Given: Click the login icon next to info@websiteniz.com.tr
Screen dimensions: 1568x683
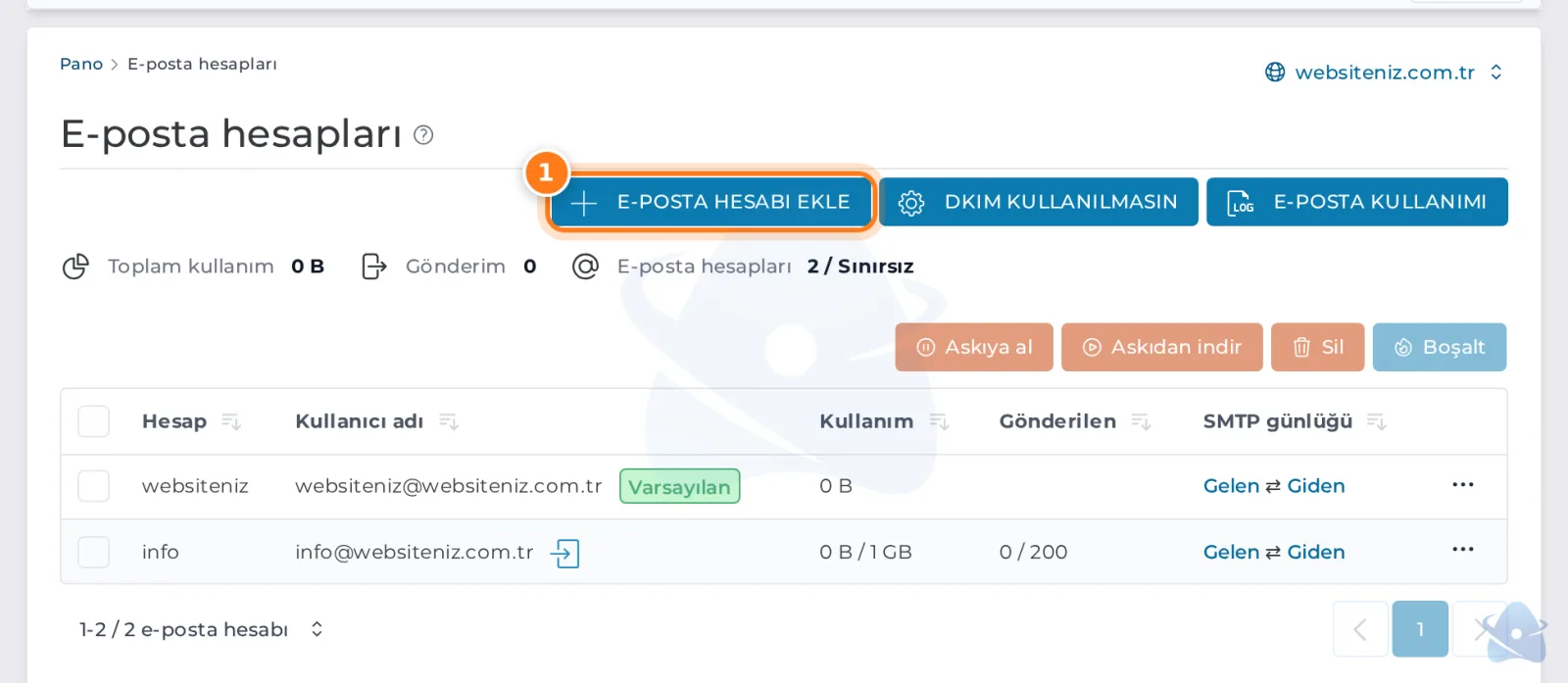Looking at the screenshot, I should coord(565,554).
